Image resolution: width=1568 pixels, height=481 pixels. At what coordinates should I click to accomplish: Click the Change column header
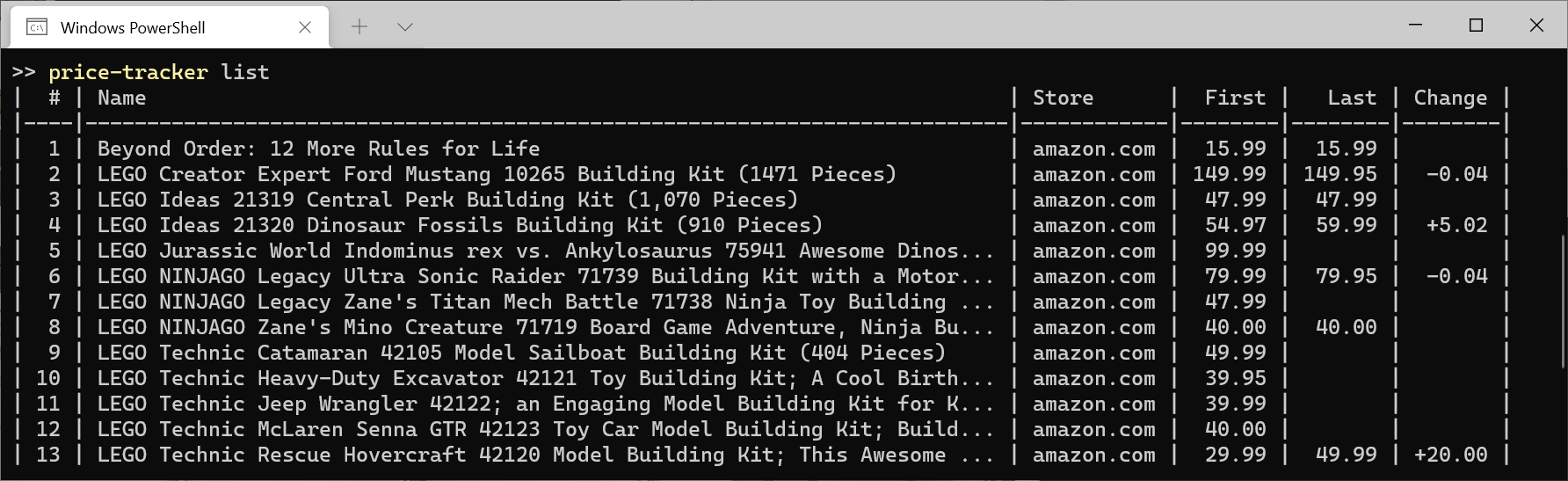point(1450,98)
